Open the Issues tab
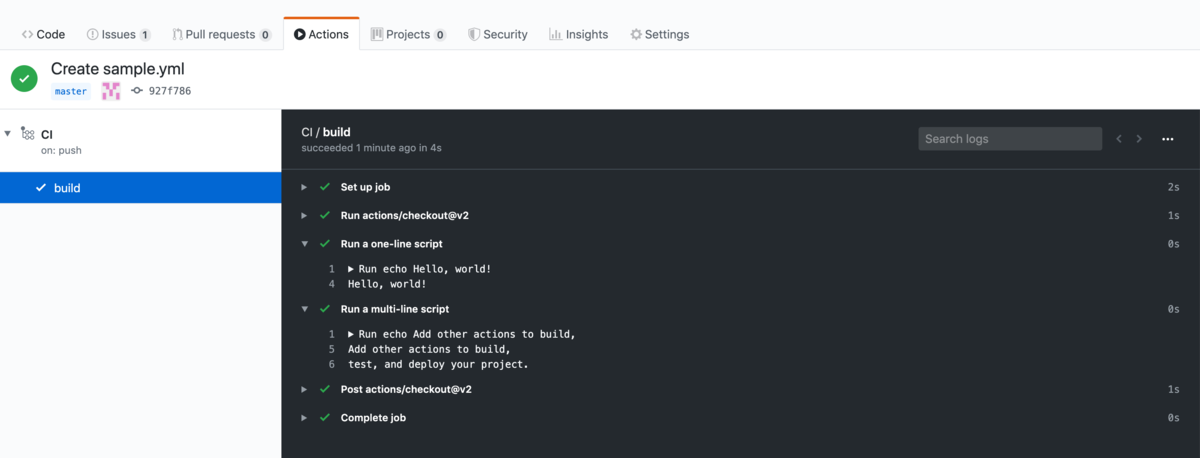The image size is (1200, 458). (x=118, y=34)
